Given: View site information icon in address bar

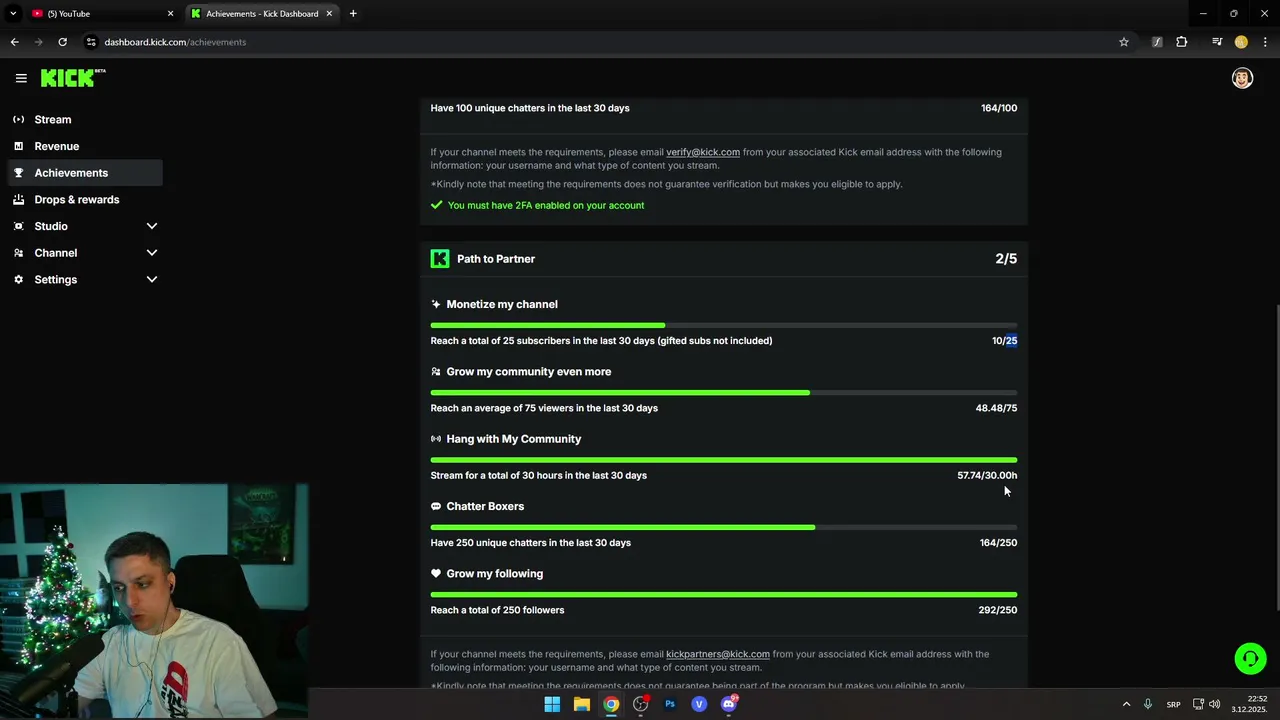Looking at the screenshot, I should (x=91, y=42).
